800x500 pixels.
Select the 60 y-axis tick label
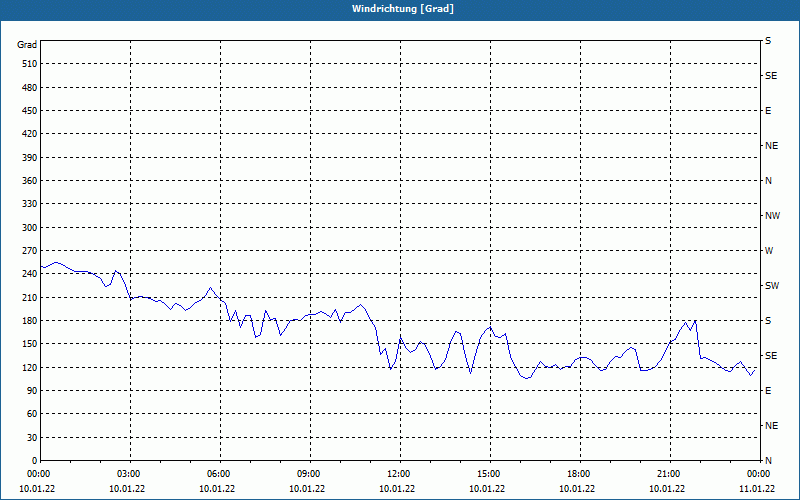(x=32, y=414)
